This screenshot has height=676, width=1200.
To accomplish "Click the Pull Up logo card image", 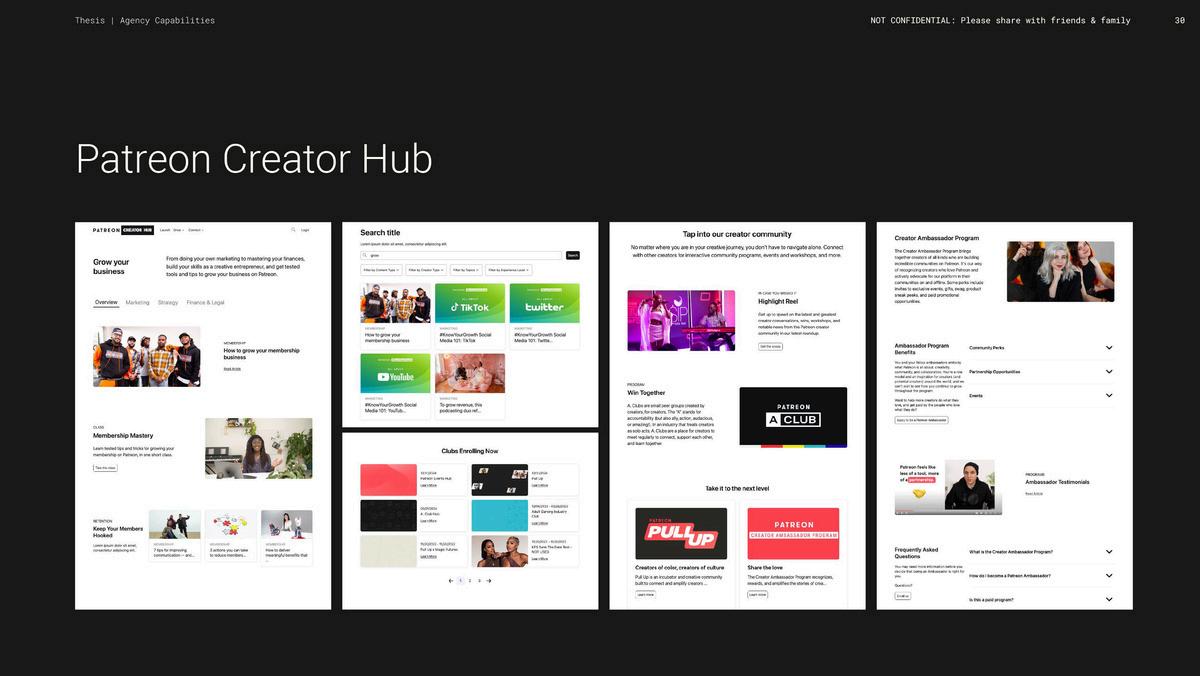I will [681, 534].
